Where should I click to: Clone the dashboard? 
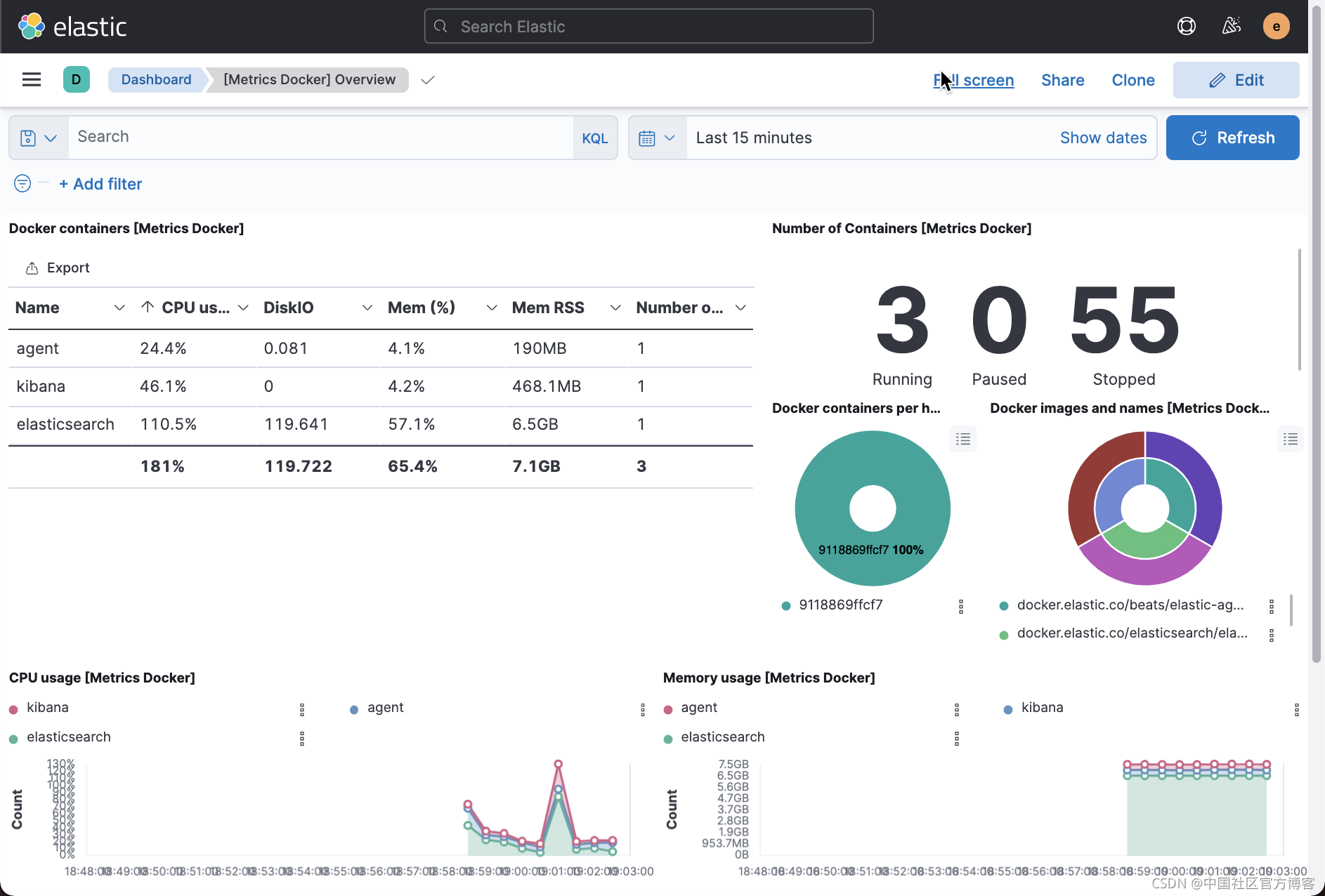[1133, 80]
